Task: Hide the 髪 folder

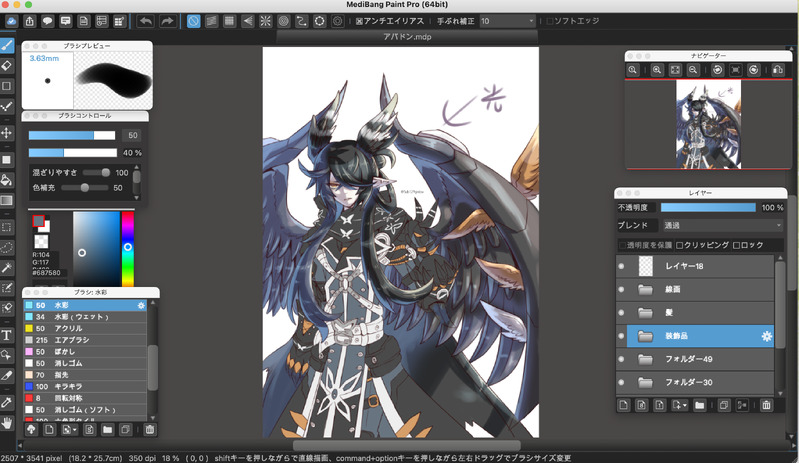Action: [621, 313]
